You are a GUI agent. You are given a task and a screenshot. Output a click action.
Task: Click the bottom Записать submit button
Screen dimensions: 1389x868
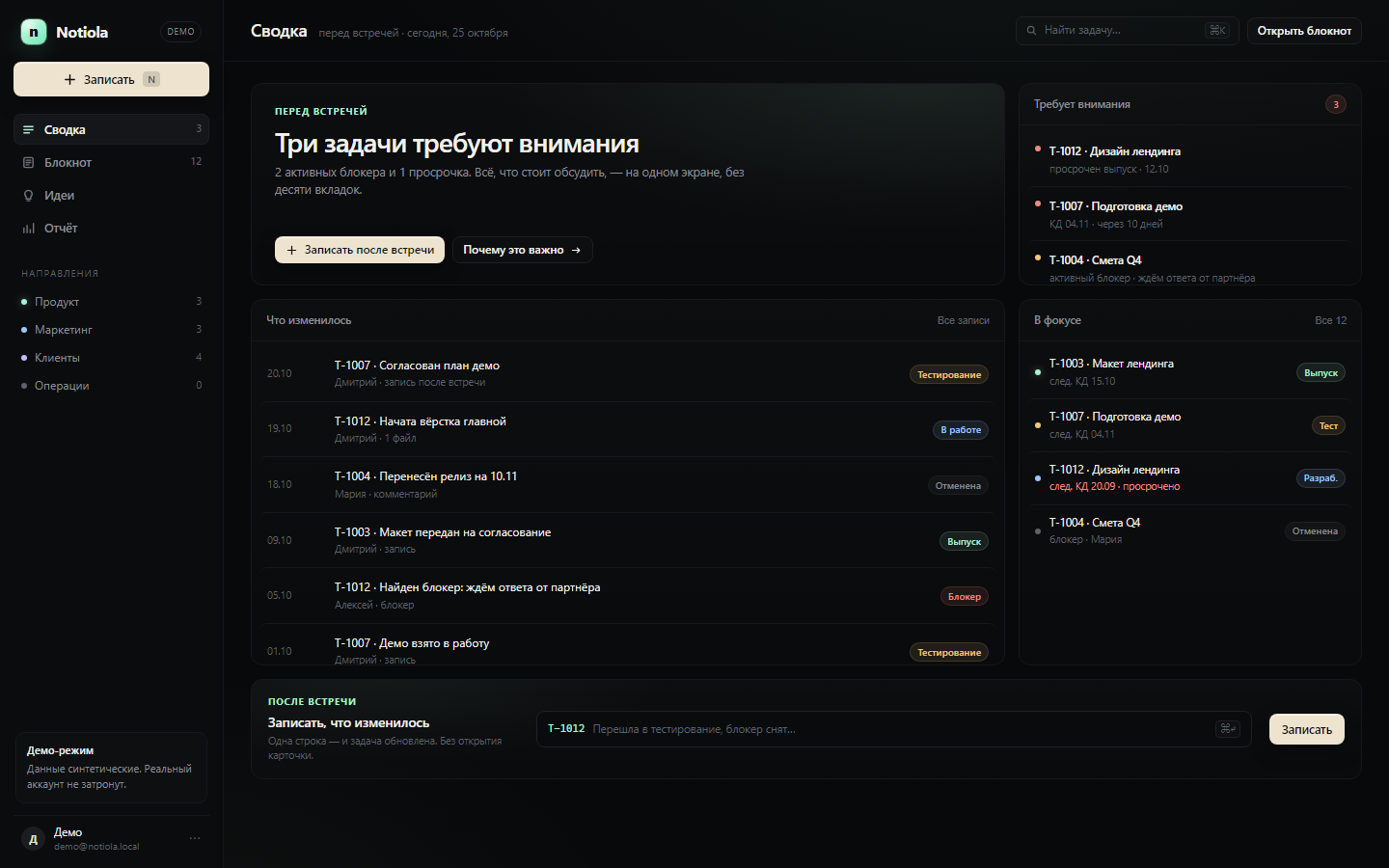[x=1307, y=729]
